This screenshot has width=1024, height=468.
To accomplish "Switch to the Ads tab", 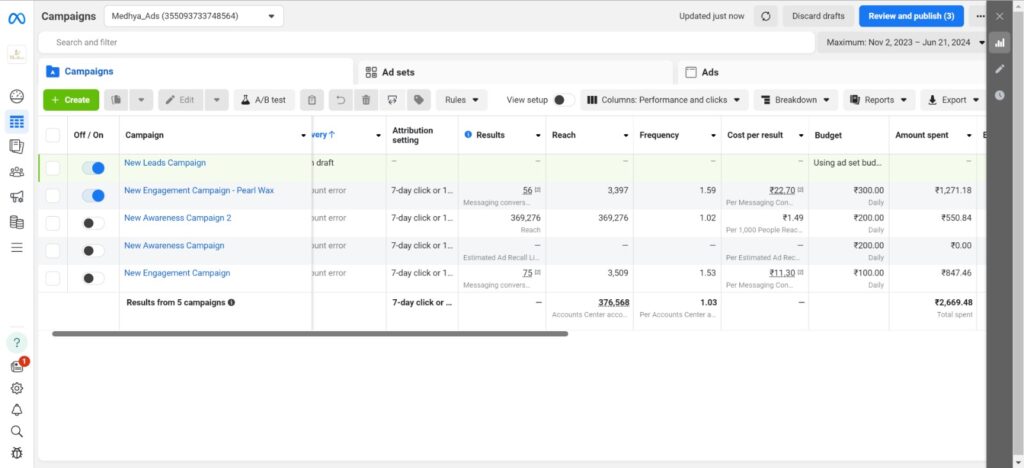I will pos(830,72).
